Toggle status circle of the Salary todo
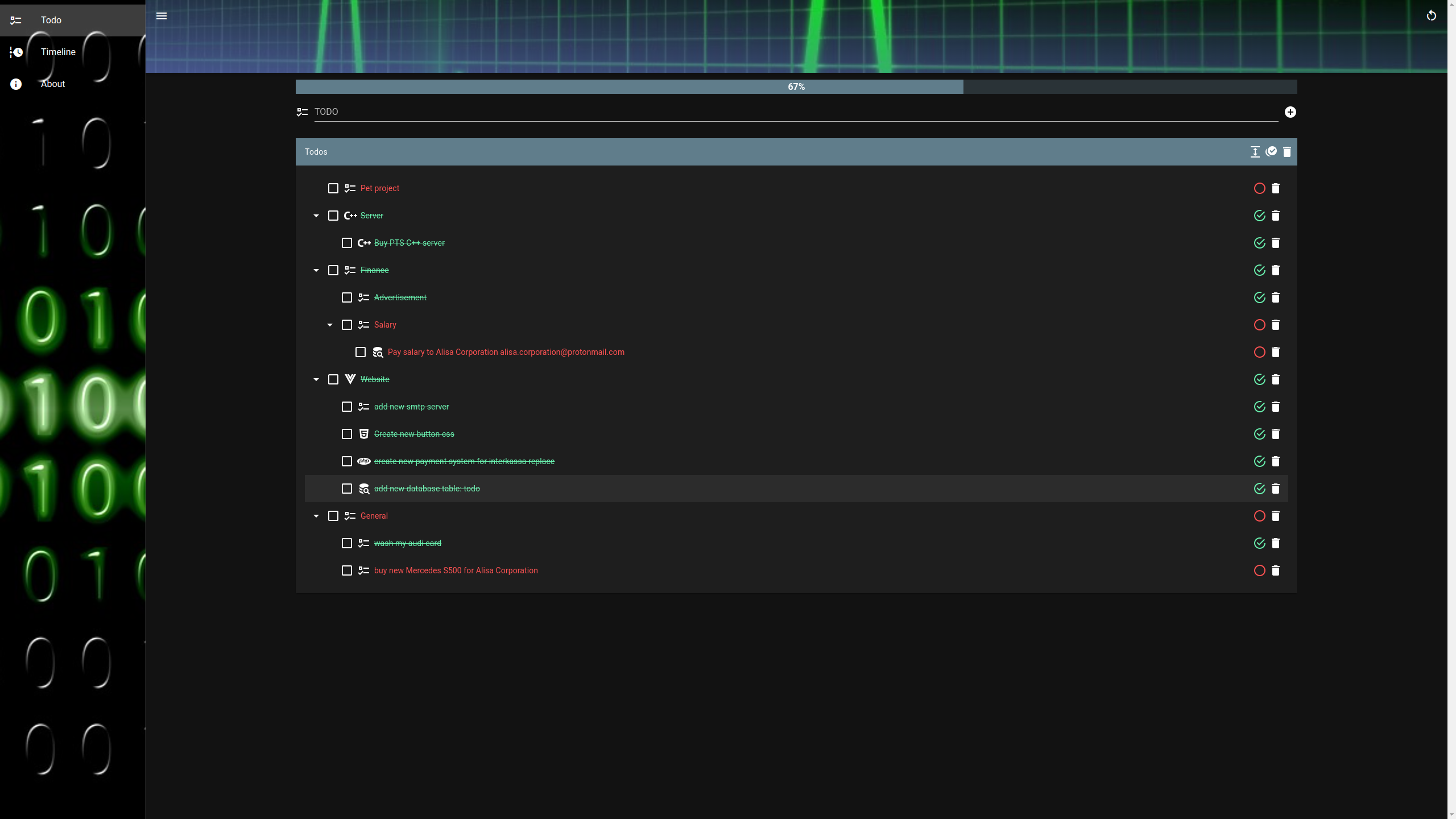The width and height of the screenshot is (1456, 819). click(x=1260, y=325)
